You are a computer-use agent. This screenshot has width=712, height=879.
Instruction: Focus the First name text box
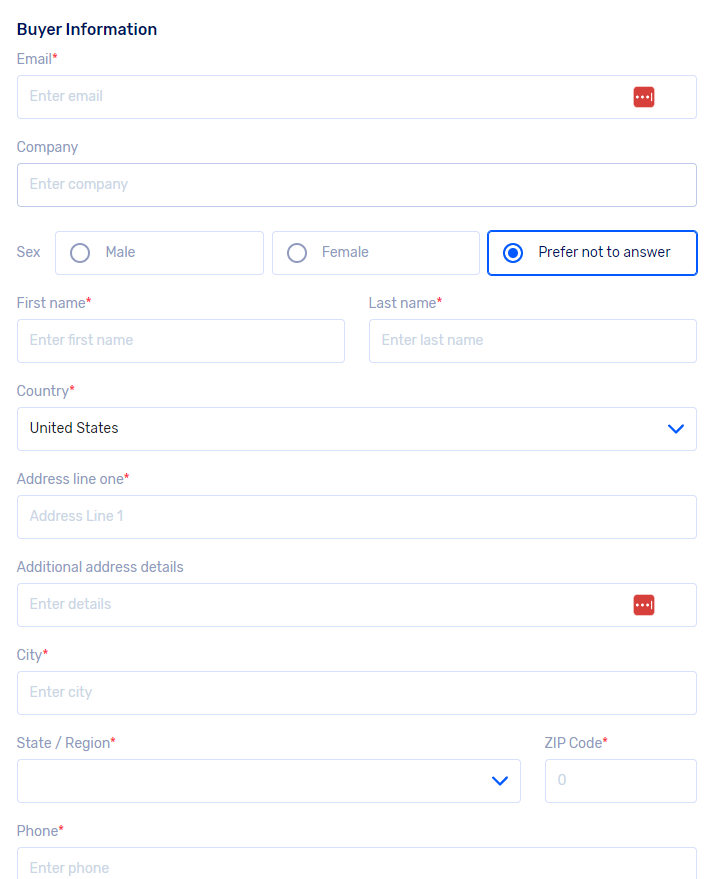[x=180, y=341]
